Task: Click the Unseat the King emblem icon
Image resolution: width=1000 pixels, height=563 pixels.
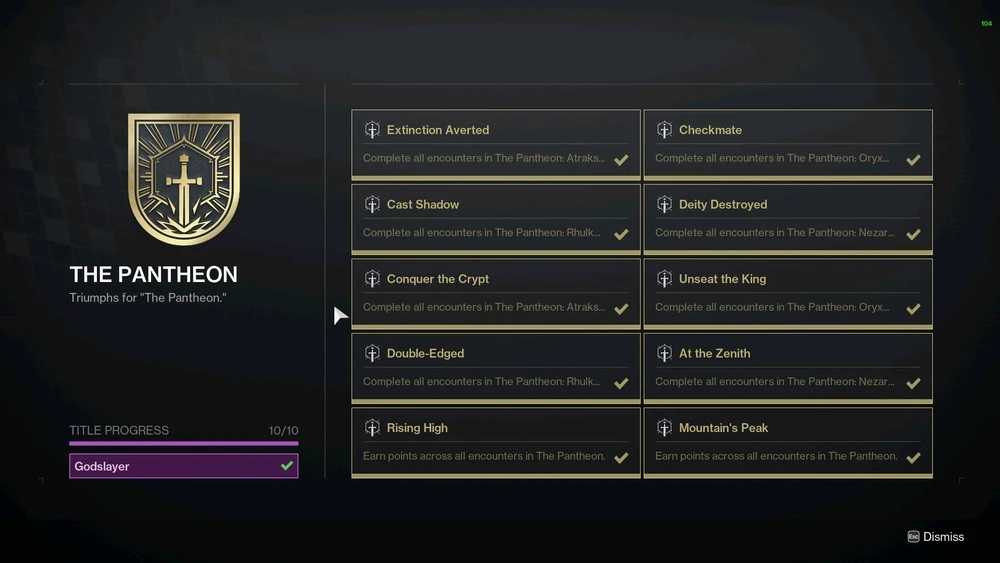Action: pos(664,279)
